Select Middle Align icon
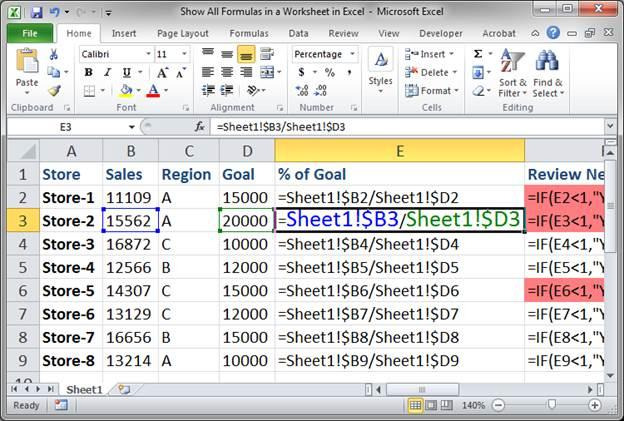Viewport: 624px width, 421px height. pos(227,54)
